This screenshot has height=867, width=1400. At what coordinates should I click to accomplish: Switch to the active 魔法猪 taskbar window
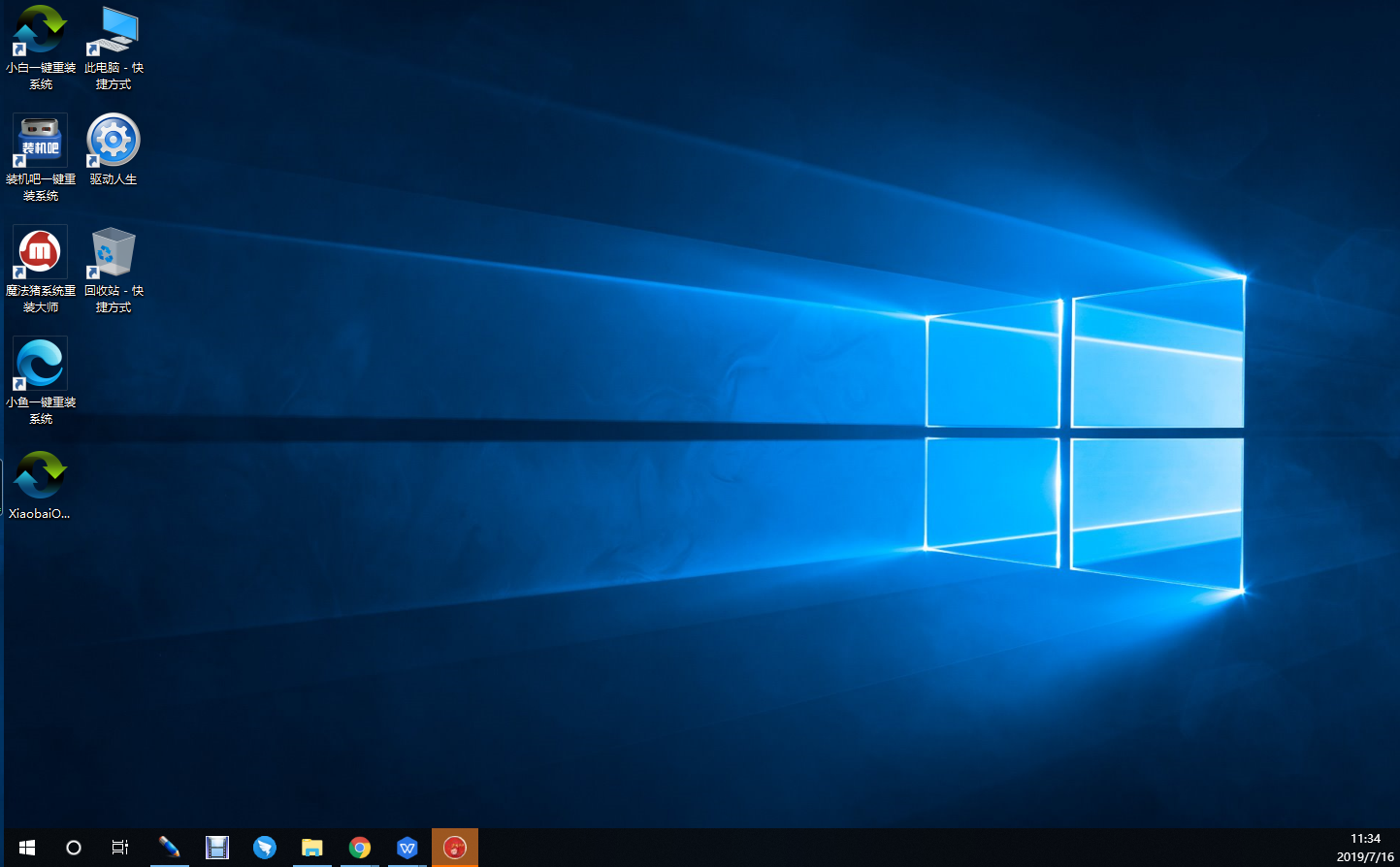[455, 847]
